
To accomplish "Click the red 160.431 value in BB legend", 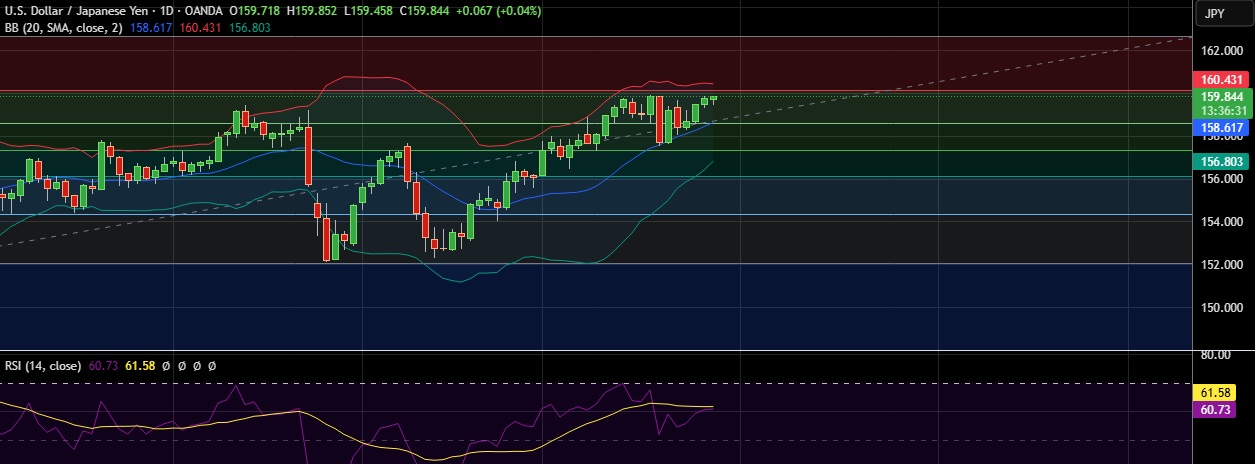I will [x=199, y=28].
